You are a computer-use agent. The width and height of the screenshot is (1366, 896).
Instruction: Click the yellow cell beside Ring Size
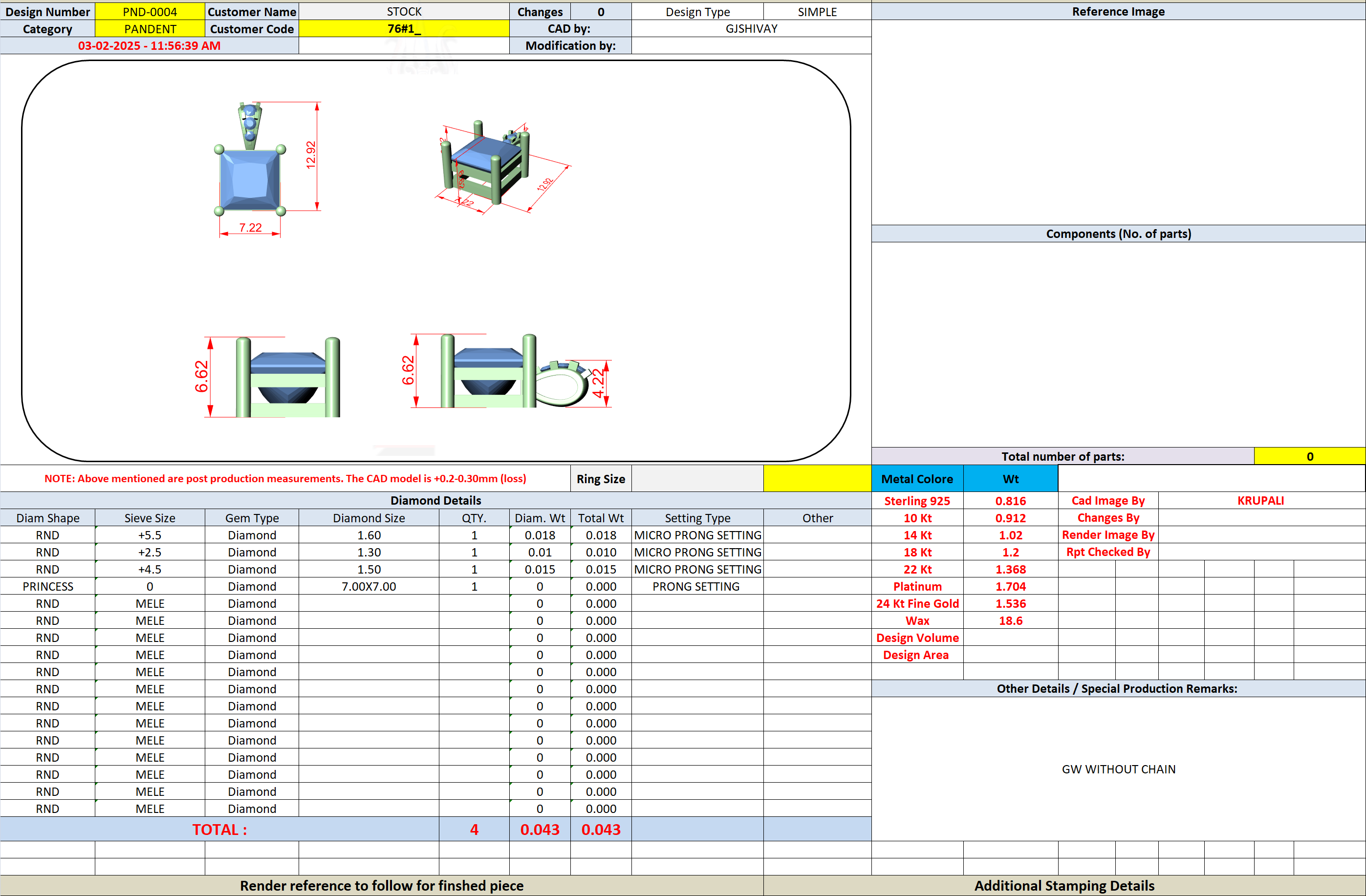click(x=817, y=478)
